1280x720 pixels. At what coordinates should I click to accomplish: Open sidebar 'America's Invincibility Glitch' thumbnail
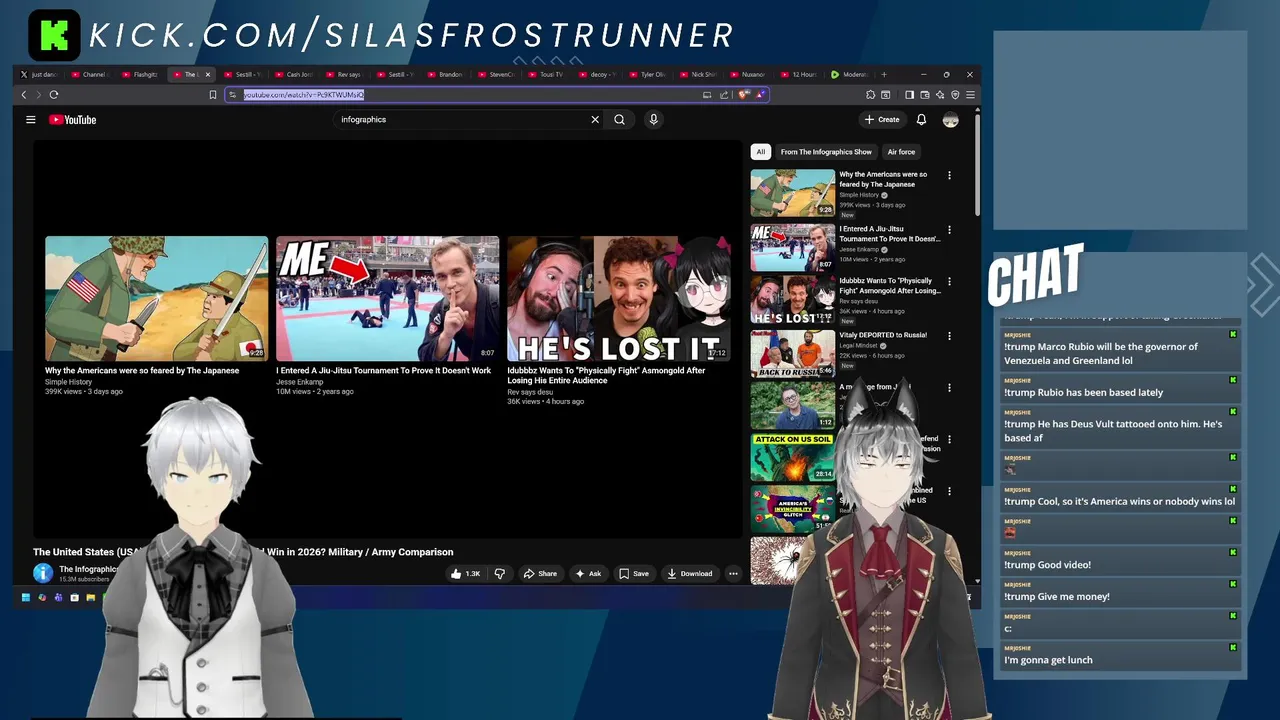(793, 509)
